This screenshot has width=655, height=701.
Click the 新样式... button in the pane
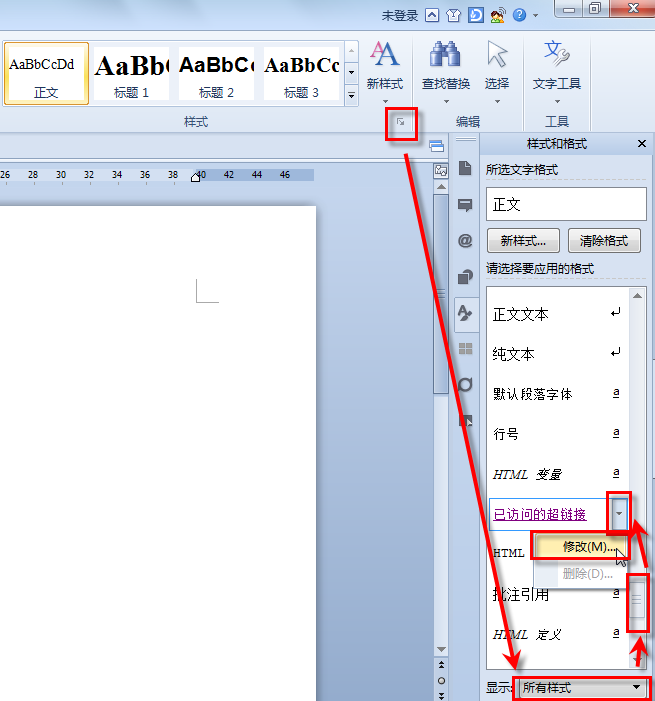[523, 241]
